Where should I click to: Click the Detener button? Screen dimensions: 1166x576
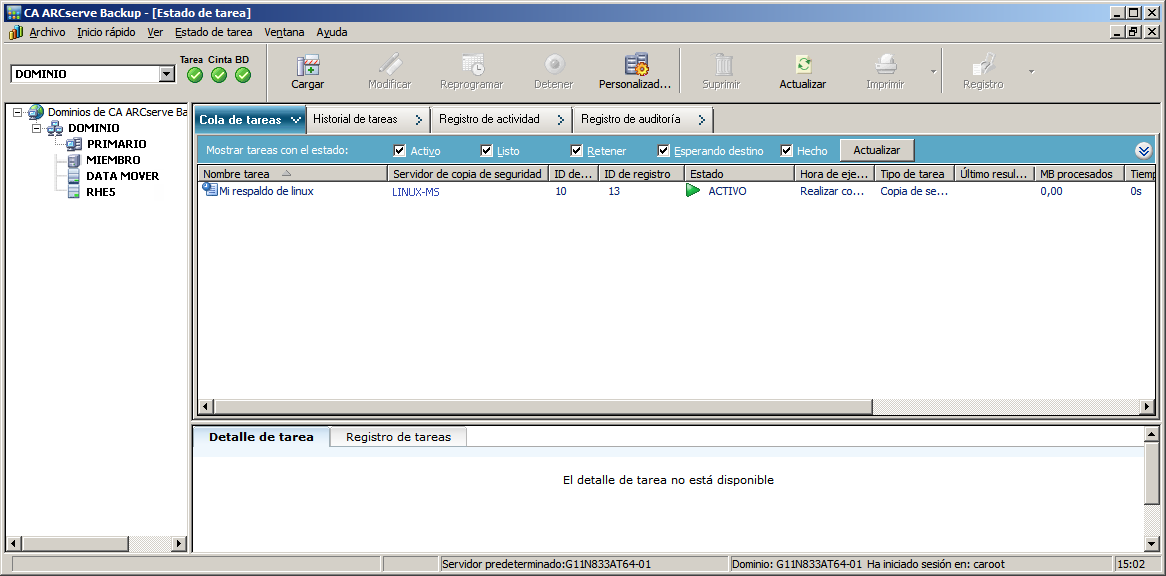click(553, 70)
